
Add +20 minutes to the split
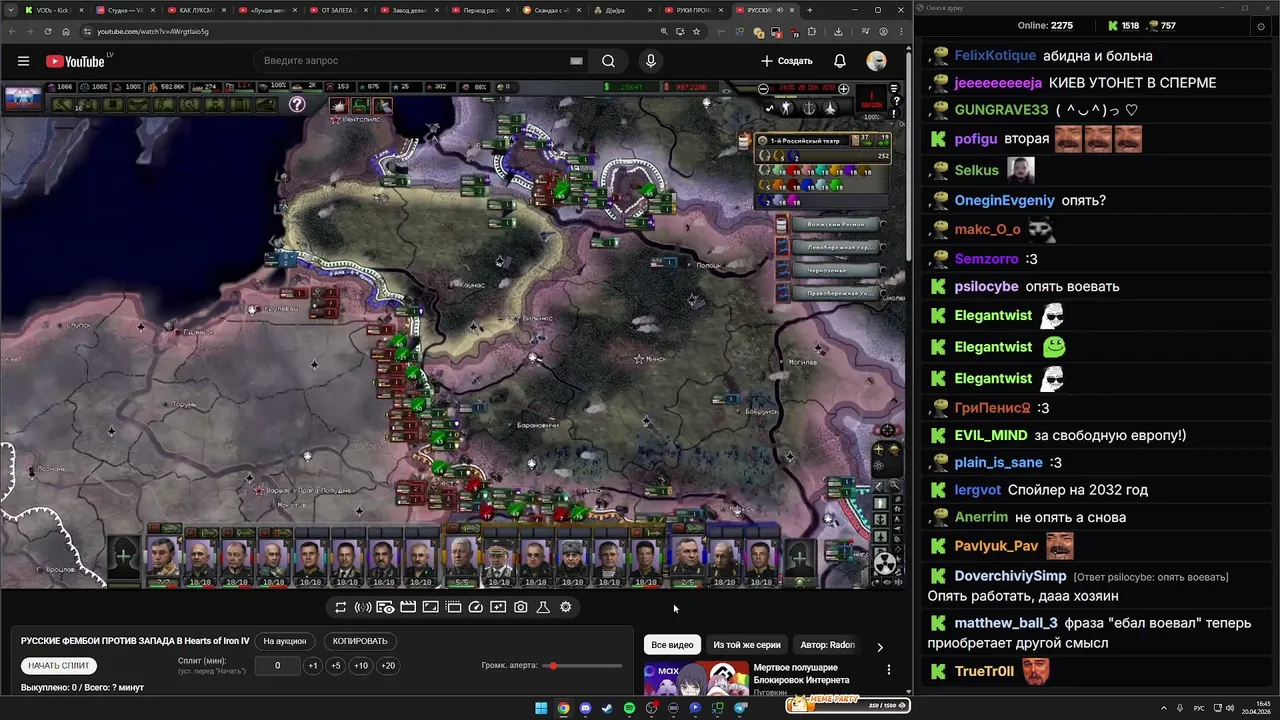(x=388, y=666)
